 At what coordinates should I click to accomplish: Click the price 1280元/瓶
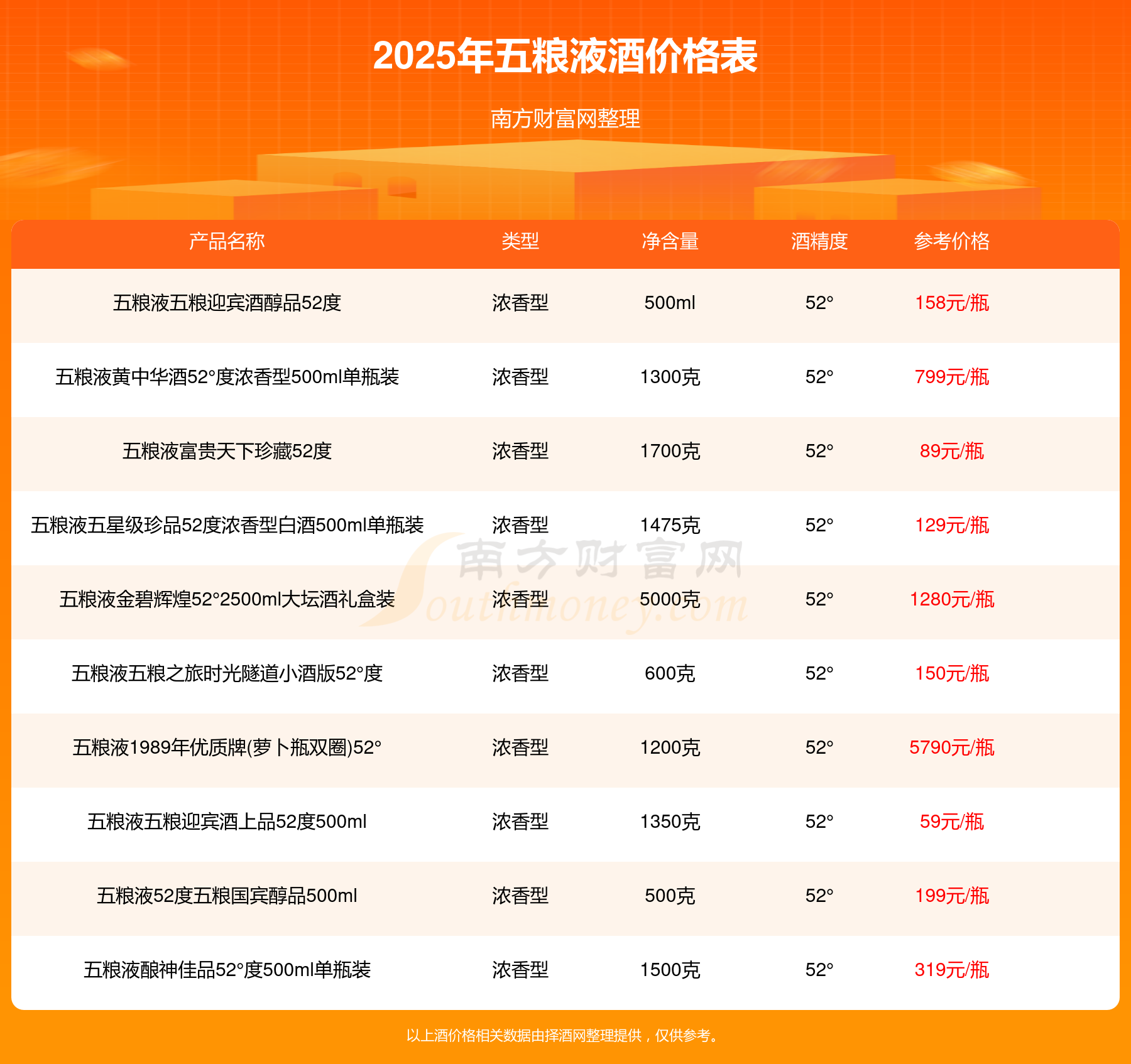click(x=952, y=599)
